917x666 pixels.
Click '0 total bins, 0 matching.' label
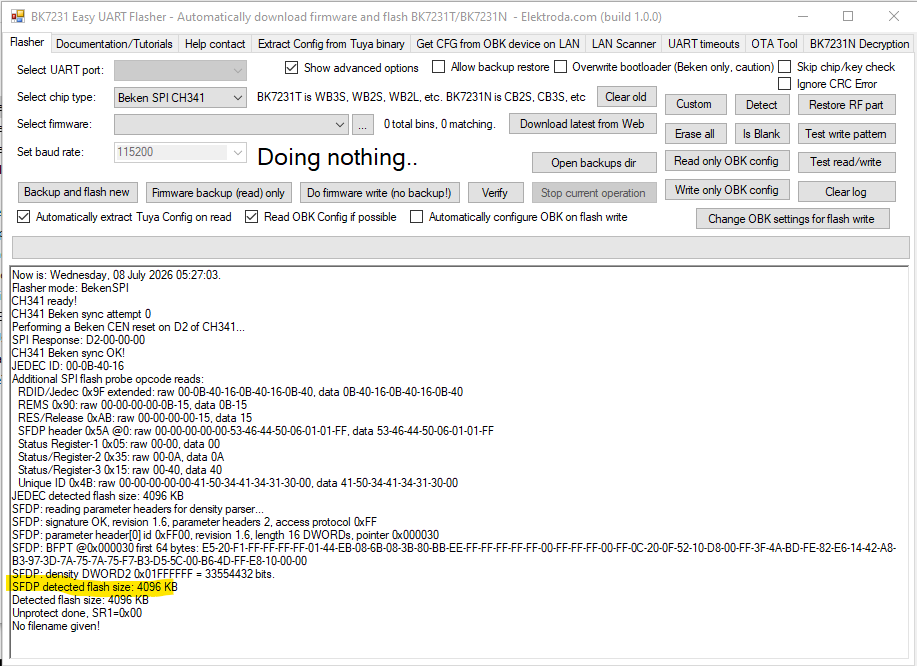coord(440,124)
